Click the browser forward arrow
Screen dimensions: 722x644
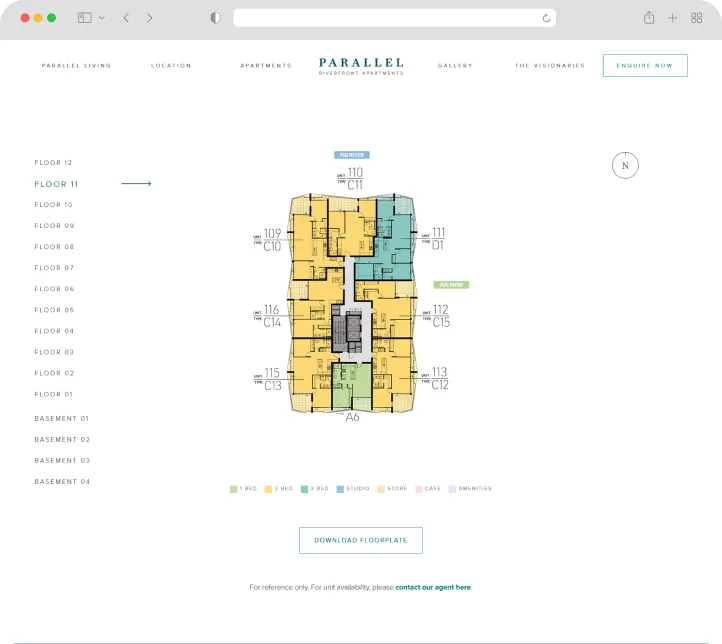pyautogui.click(x=150, y=18)
